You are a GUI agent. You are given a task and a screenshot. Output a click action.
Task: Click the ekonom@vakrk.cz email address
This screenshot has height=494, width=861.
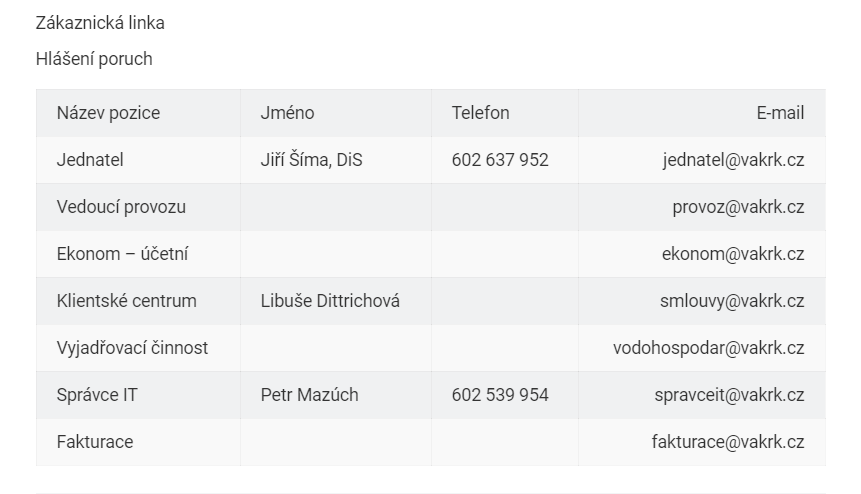pos(733,254)
